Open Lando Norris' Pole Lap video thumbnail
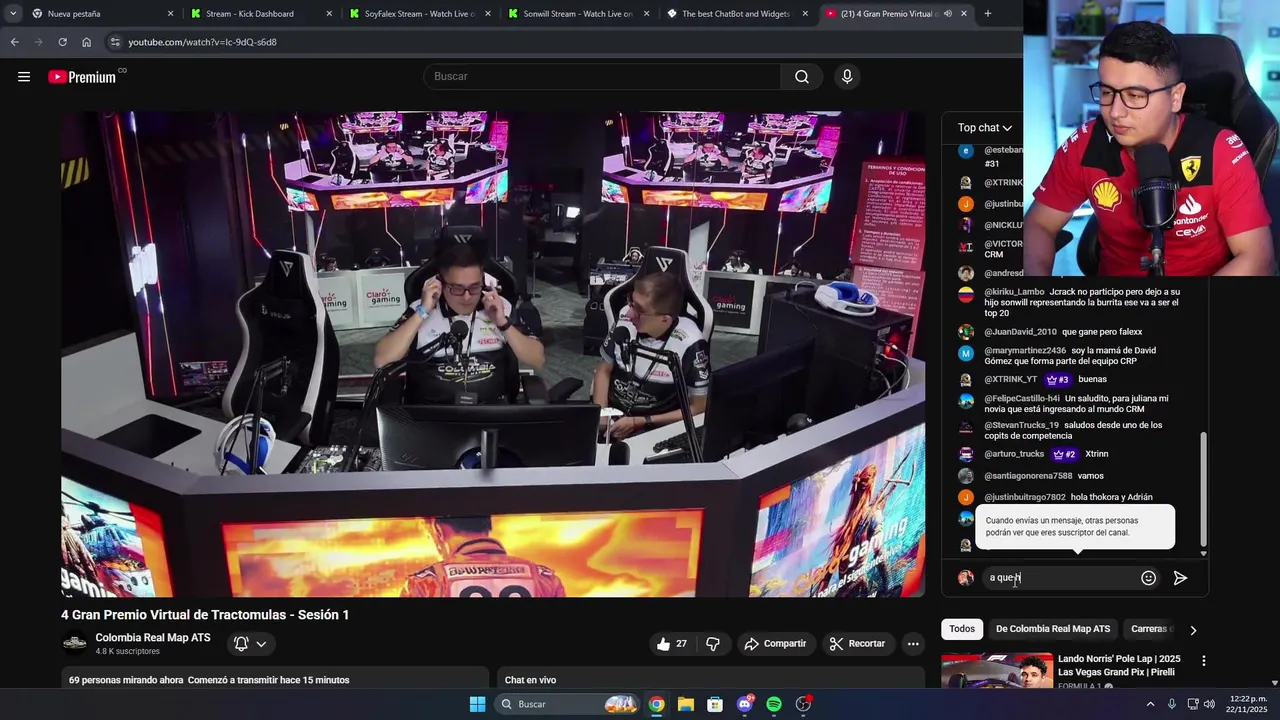The image size is (1280, 720). pyautogui.click(x=996, y=671)
